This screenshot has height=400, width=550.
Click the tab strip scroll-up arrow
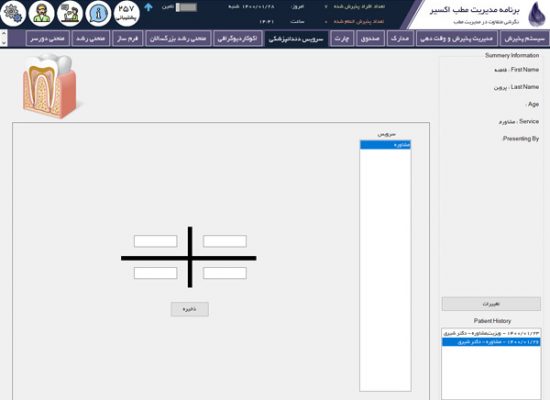4,34
